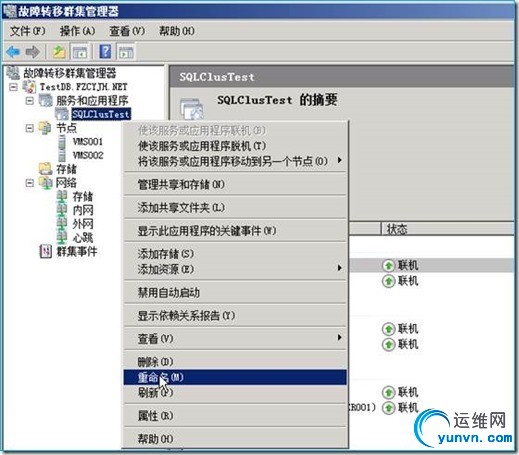This screenshot has width=519, height=455.
Task: Select the 外网 network label
Action: 83,224
